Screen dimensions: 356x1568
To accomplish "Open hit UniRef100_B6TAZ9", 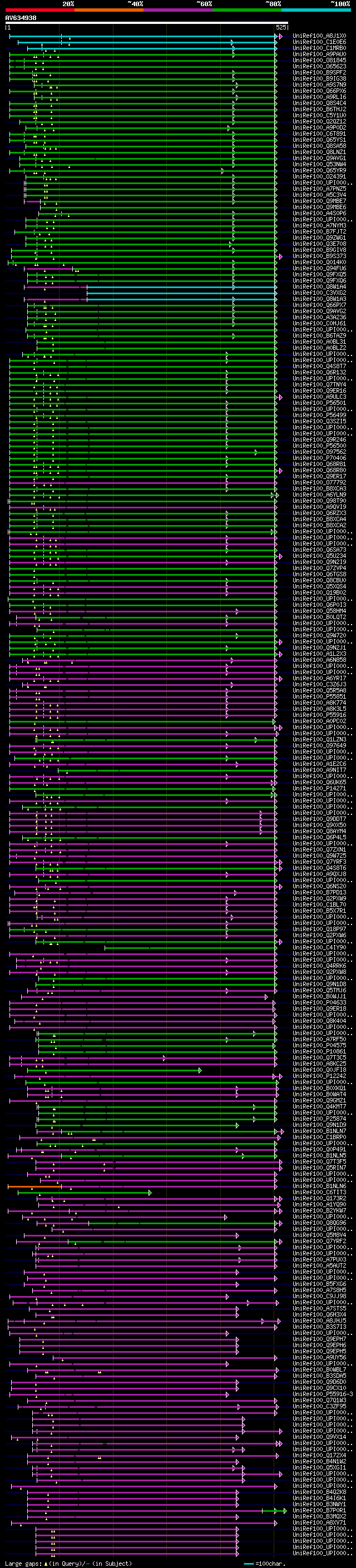I will coord(319,335).
